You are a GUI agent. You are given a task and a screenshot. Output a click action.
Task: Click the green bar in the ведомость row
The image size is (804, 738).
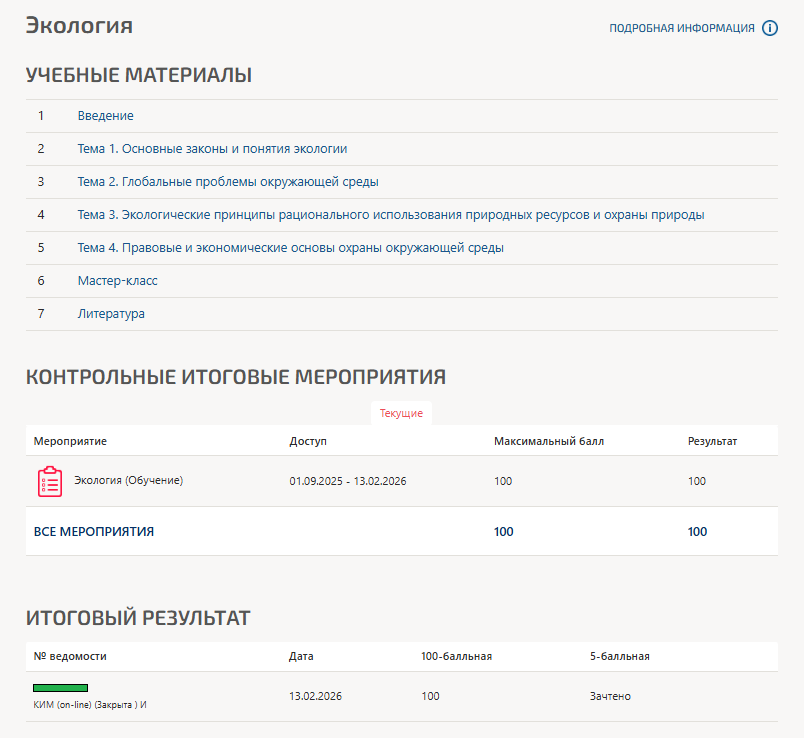[x=60, y=688]
